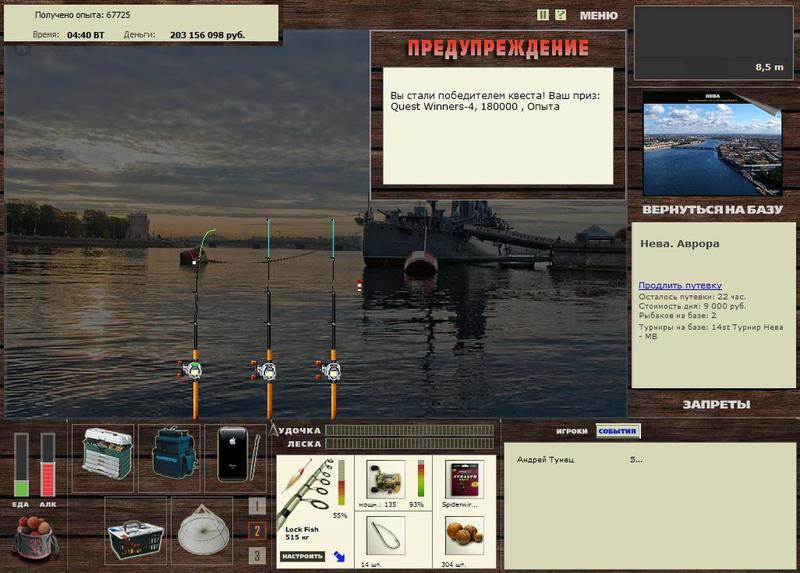
Task: Switch to the СОБЫТИЯ tab
Action: click(x=617, y=431)
